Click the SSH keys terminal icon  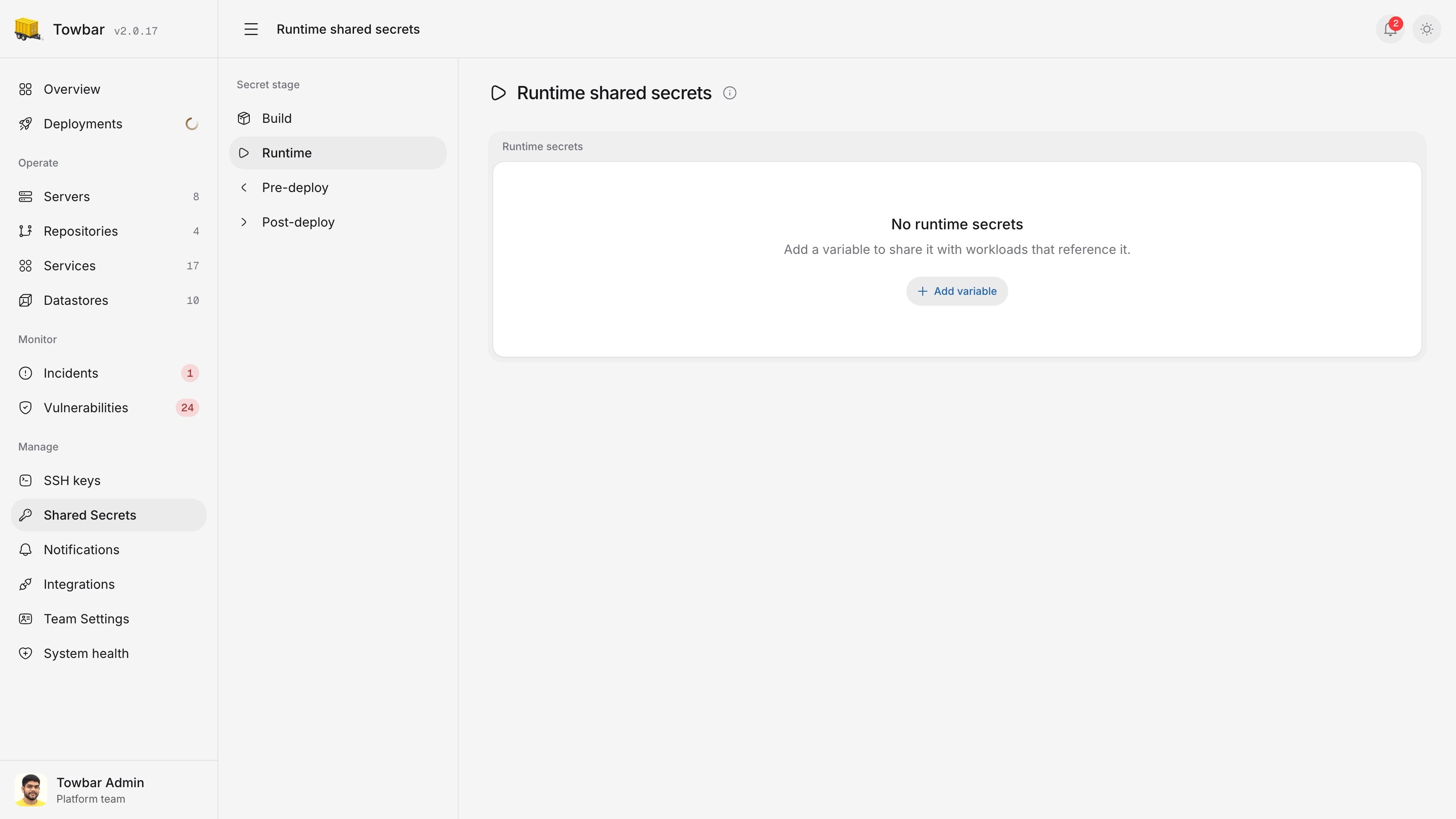pyautogui.click(x=25, y=480)
